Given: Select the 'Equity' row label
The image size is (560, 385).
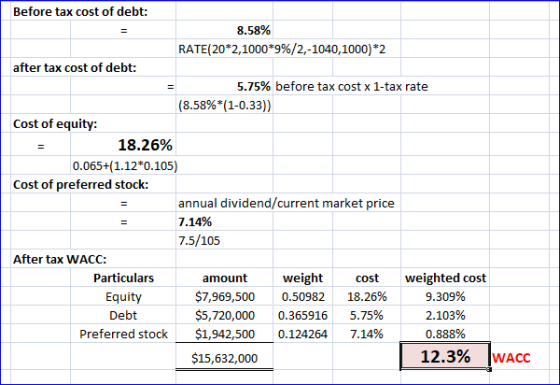Looking at the screenshot, I should (x=123, y=297).
